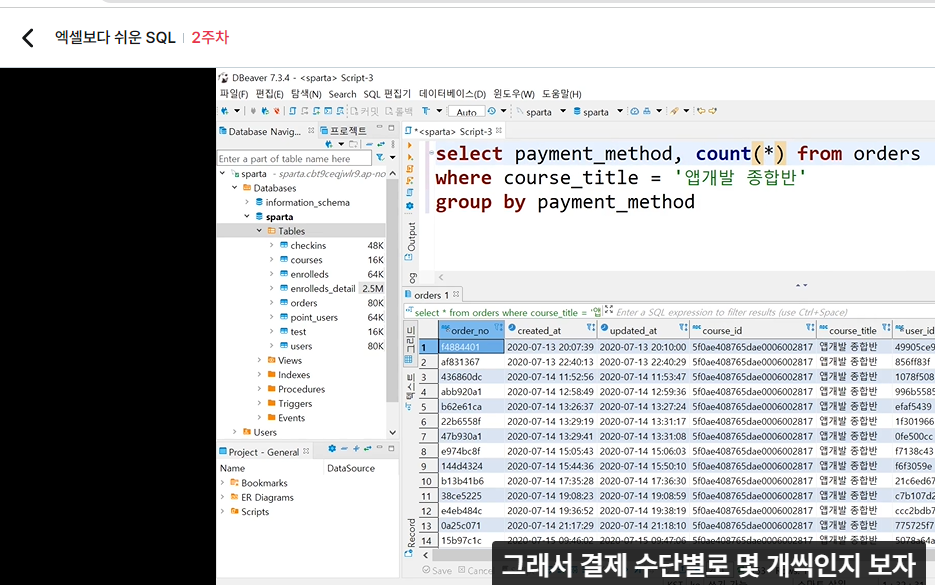Click the back navigation yellow arrow icon

tap(701, 111)
